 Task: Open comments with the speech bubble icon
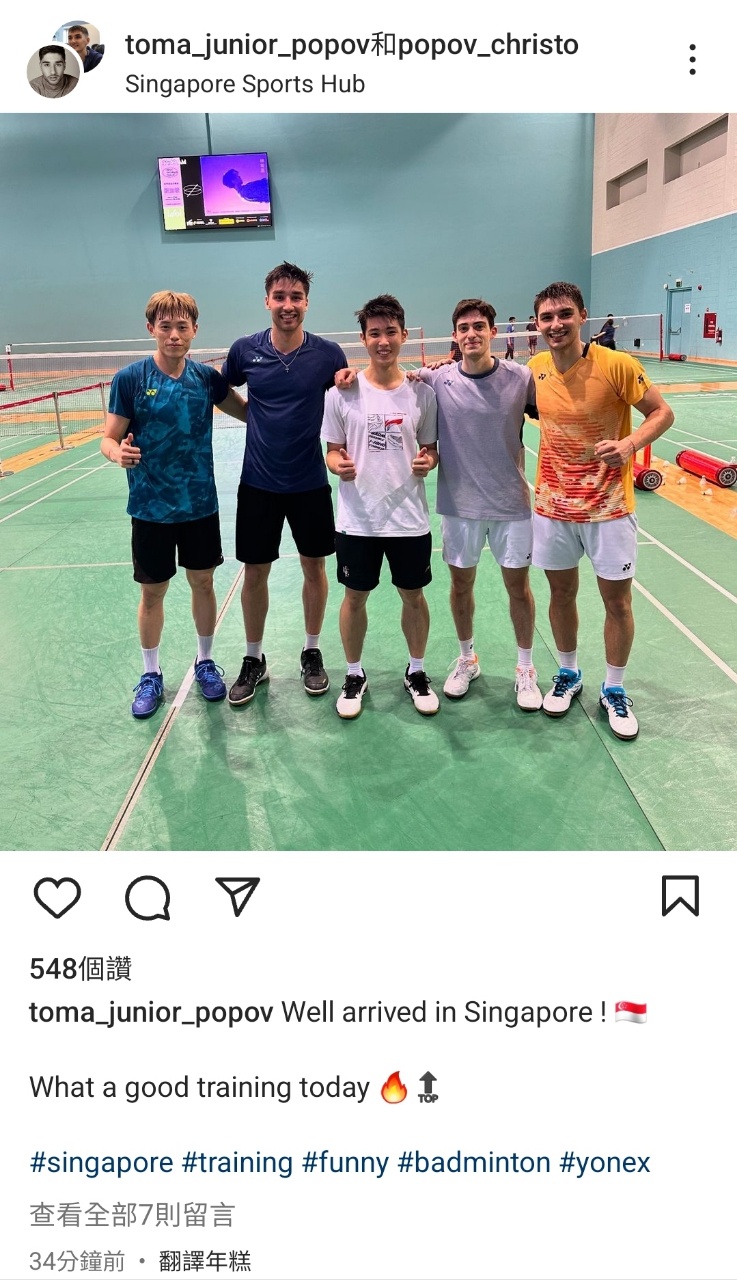tap(147, 897)
